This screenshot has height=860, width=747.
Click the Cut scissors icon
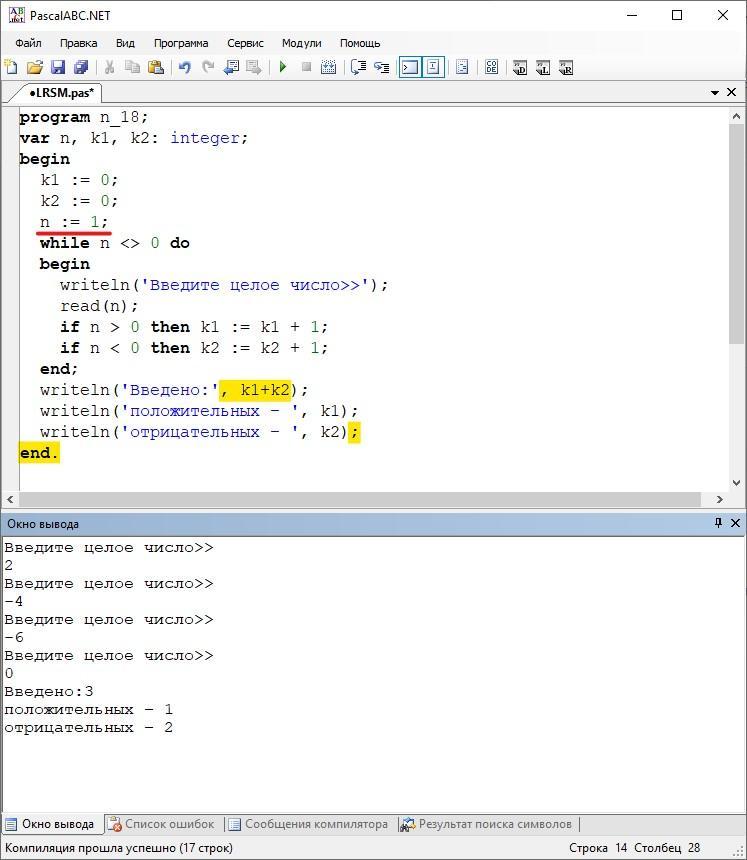[109, 67]
